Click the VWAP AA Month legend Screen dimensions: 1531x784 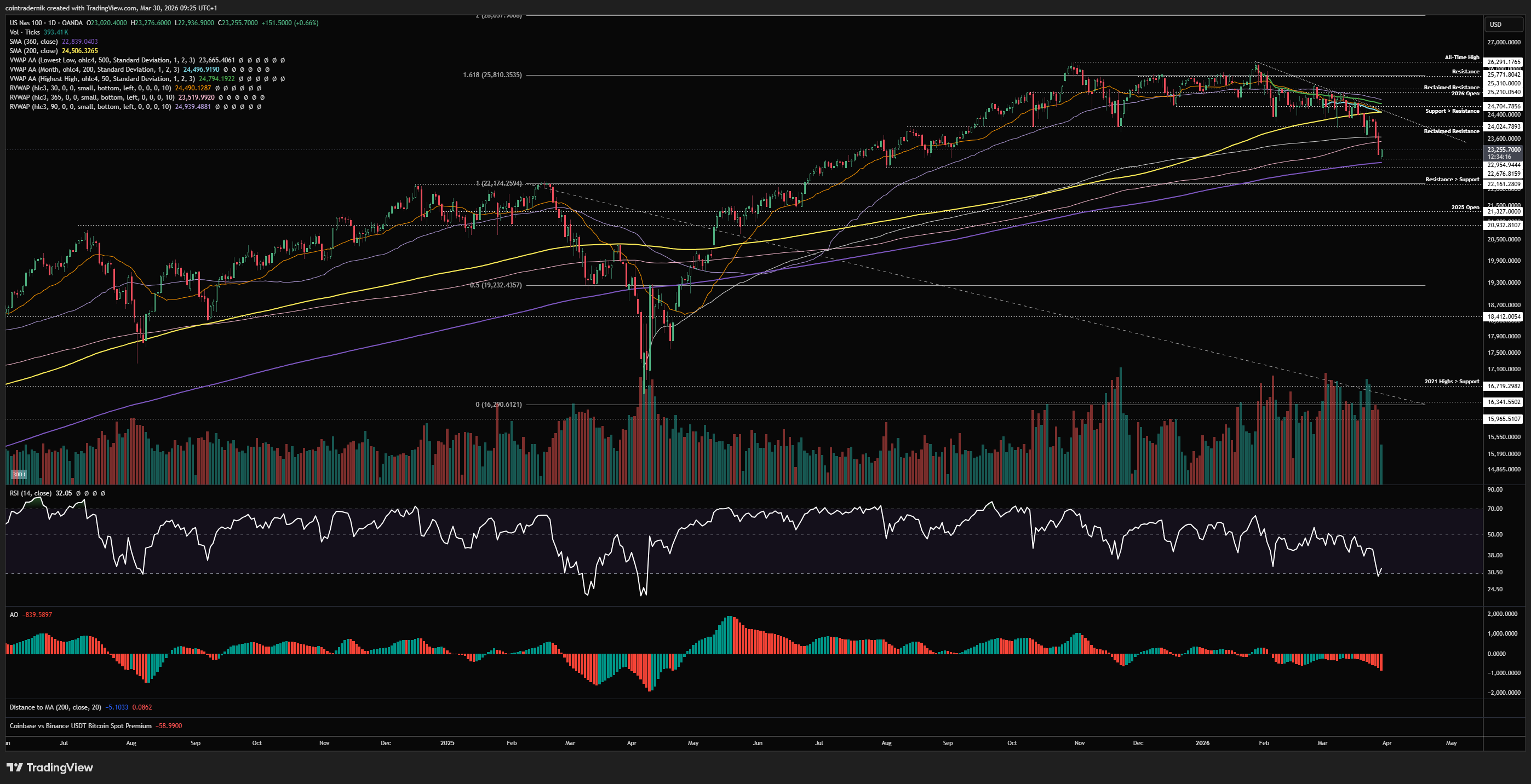point(94,70)
